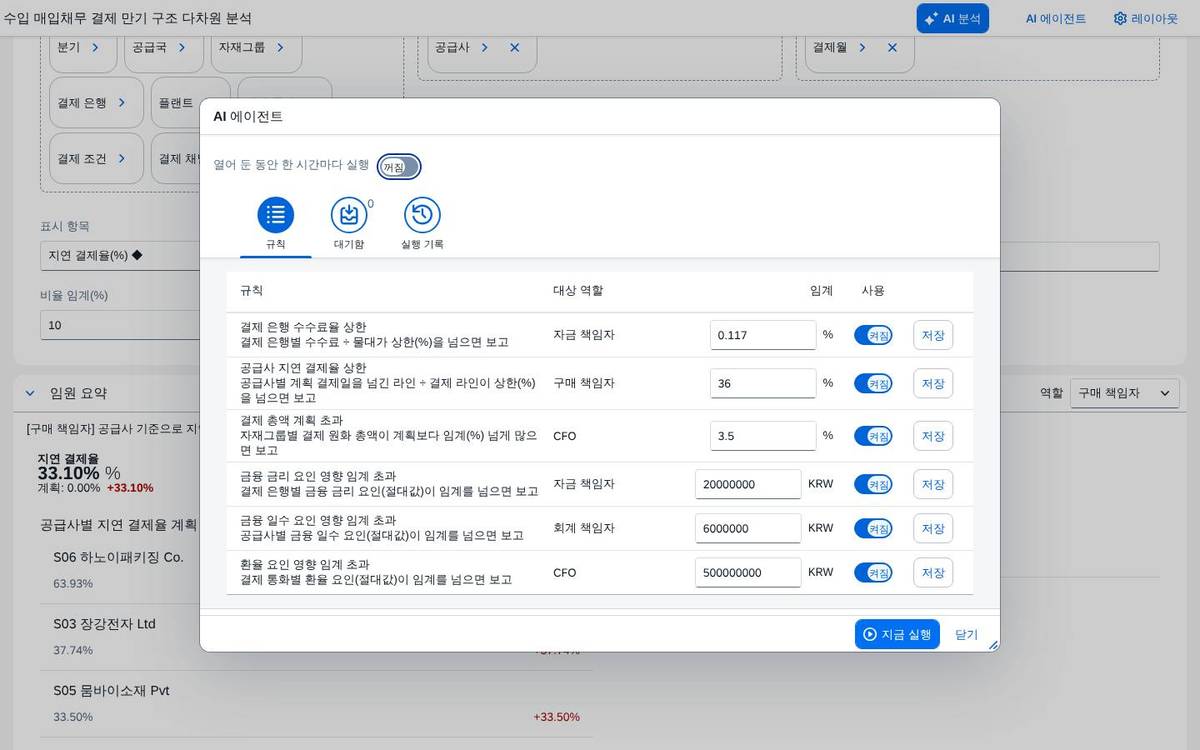Save the 금융 금리 요인 rule
The height and width of the screenshot is (750, 1200).
(x=932, y=484)
